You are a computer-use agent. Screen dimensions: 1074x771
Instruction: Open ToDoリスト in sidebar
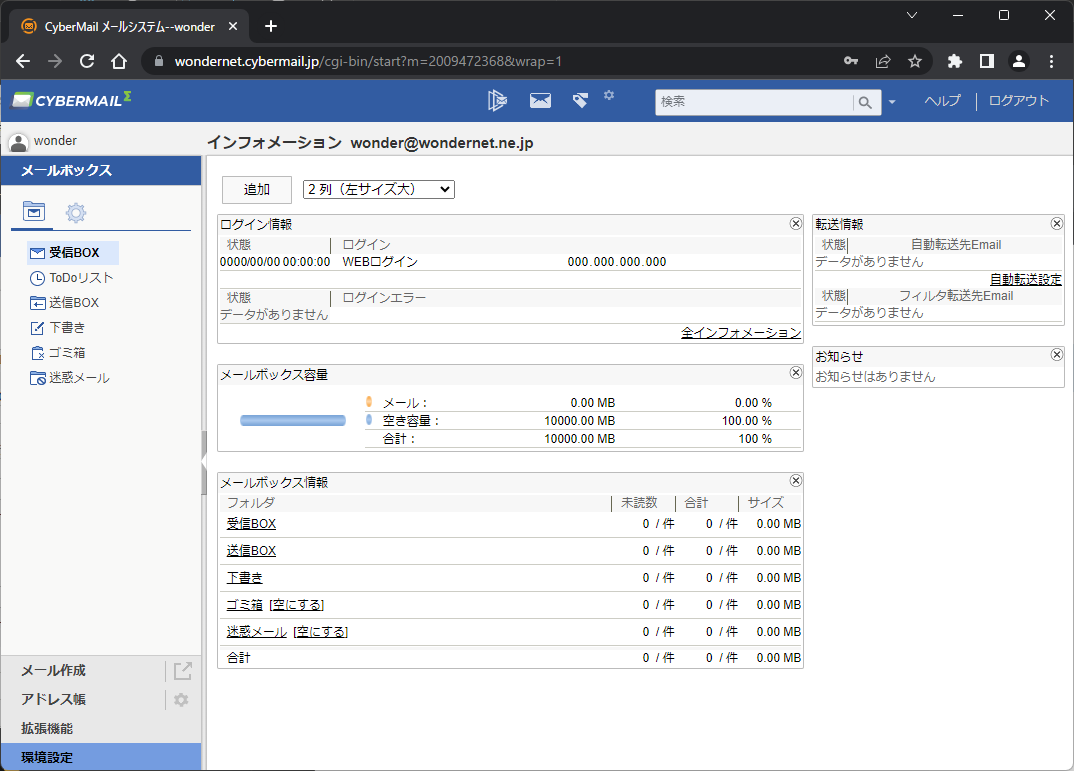81,278
